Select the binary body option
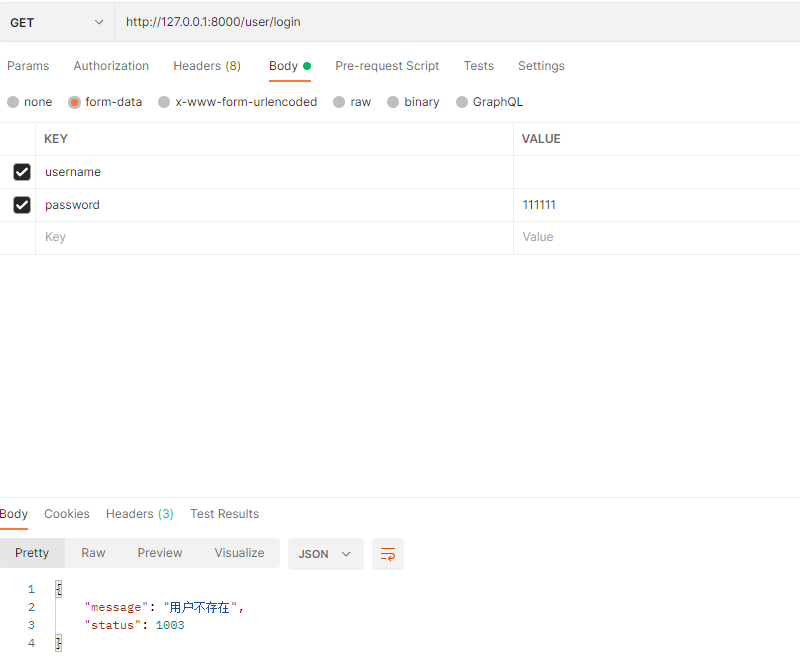 tap(393, 102)
